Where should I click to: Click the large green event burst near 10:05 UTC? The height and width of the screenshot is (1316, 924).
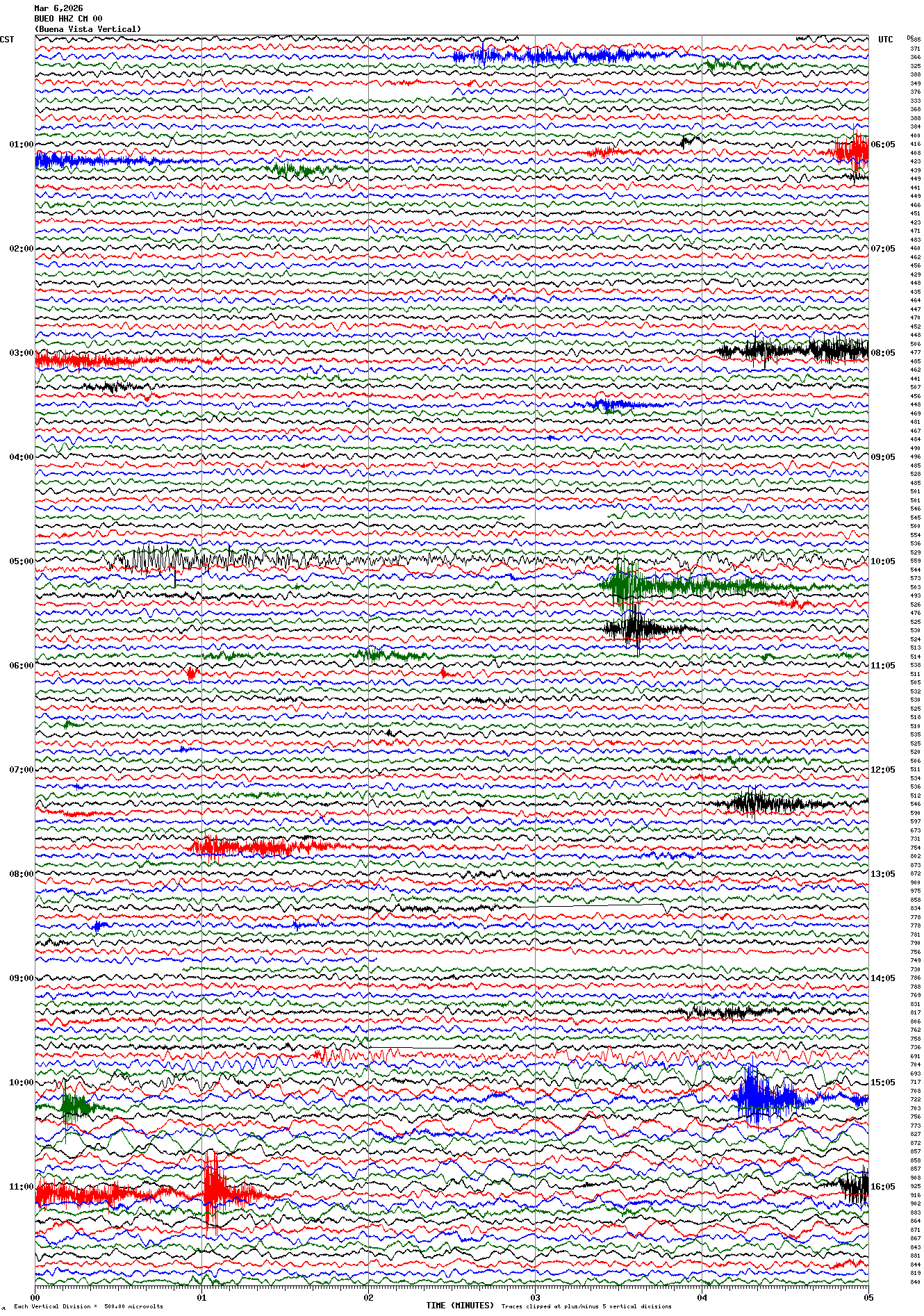pyautogui.click(x=629, y=585)
